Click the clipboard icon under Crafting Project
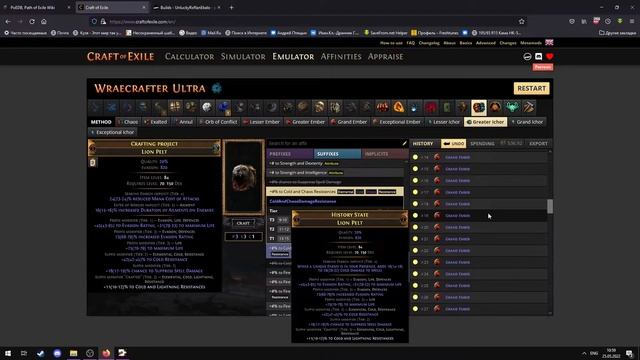The height and width of the screenshot is (360, 640). (93, 162)
